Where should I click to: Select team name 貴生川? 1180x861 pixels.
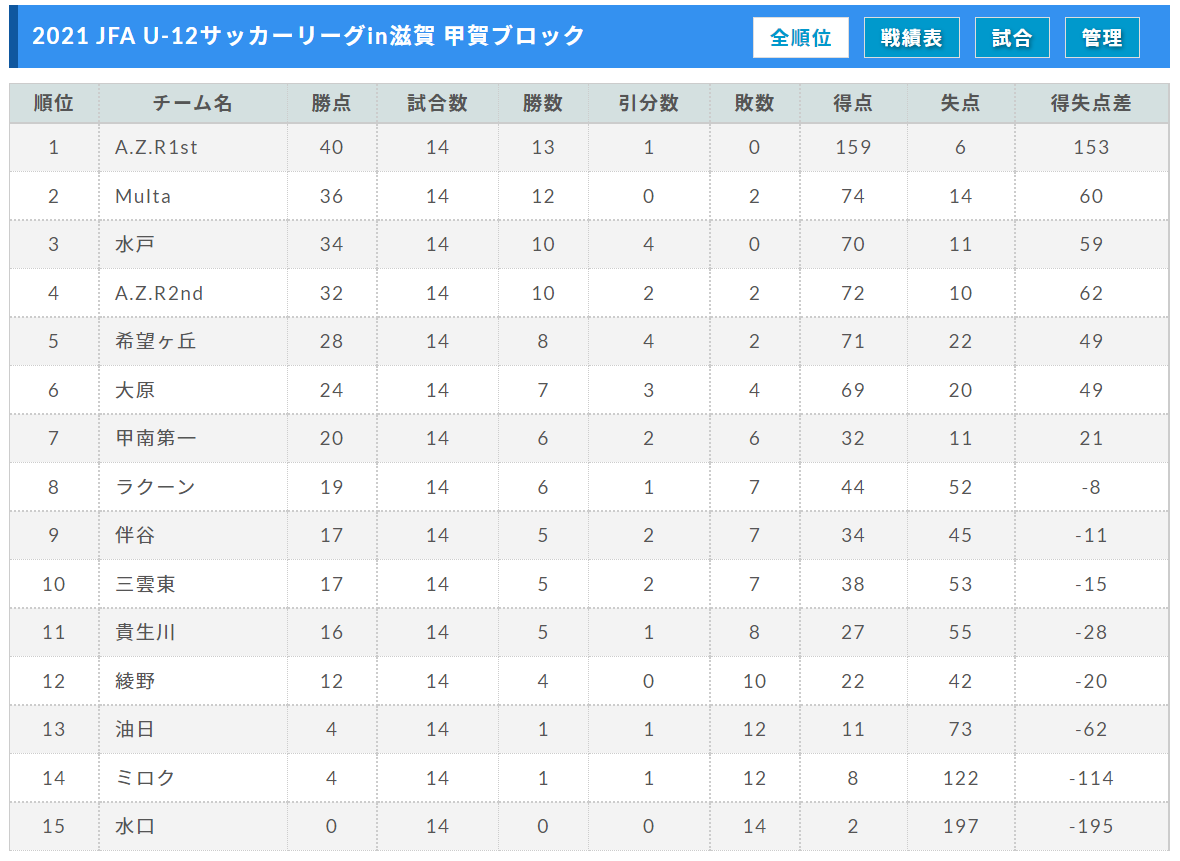coord(144,632)
